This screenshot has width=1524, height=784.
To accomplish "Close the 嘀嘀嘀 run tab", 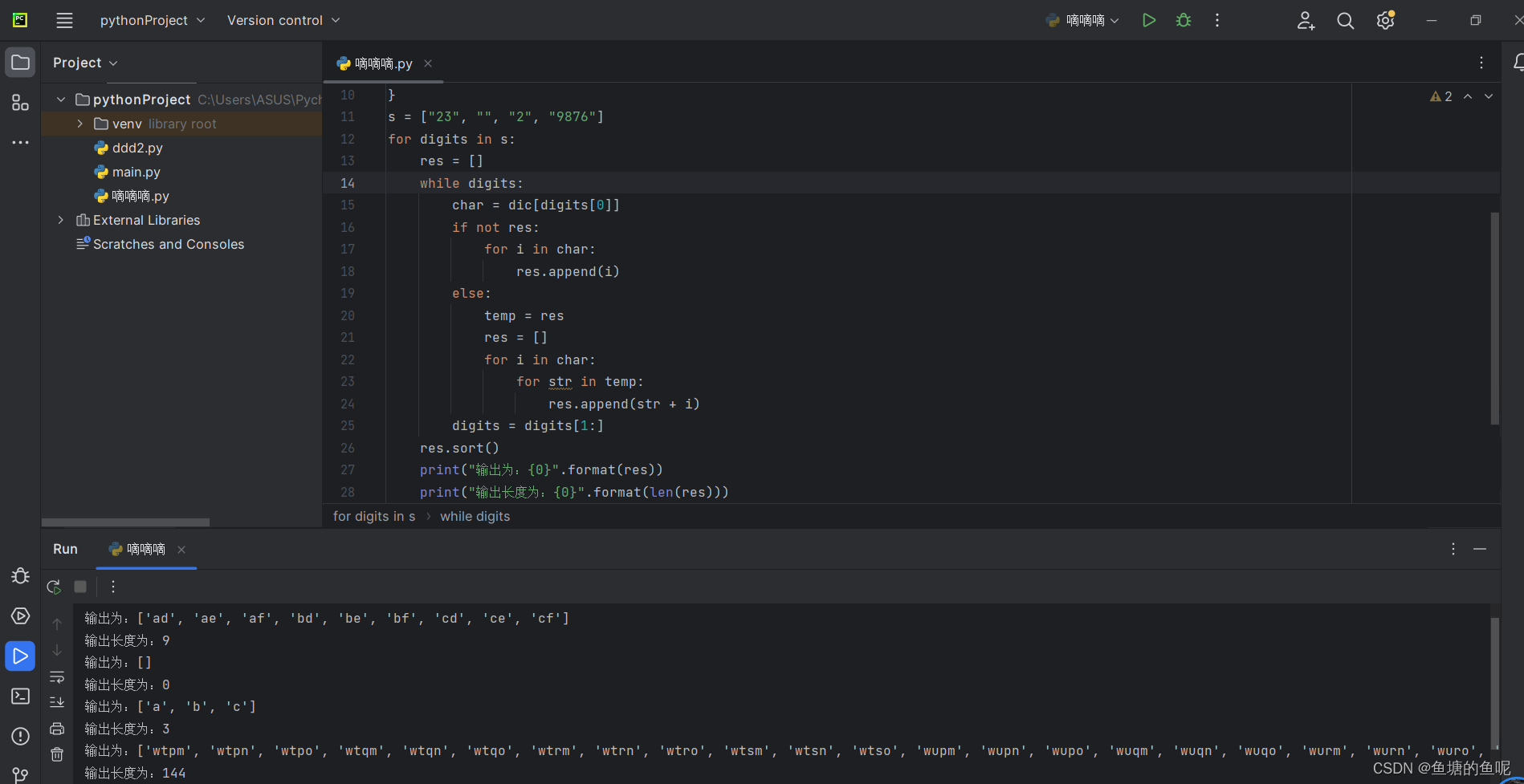I will click(181, 550).
